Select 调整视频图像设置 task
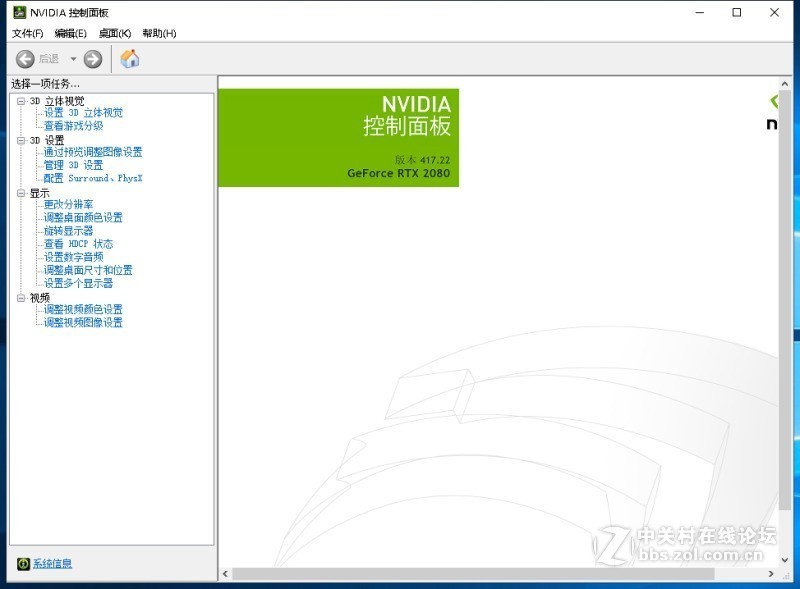 [83, 323]
